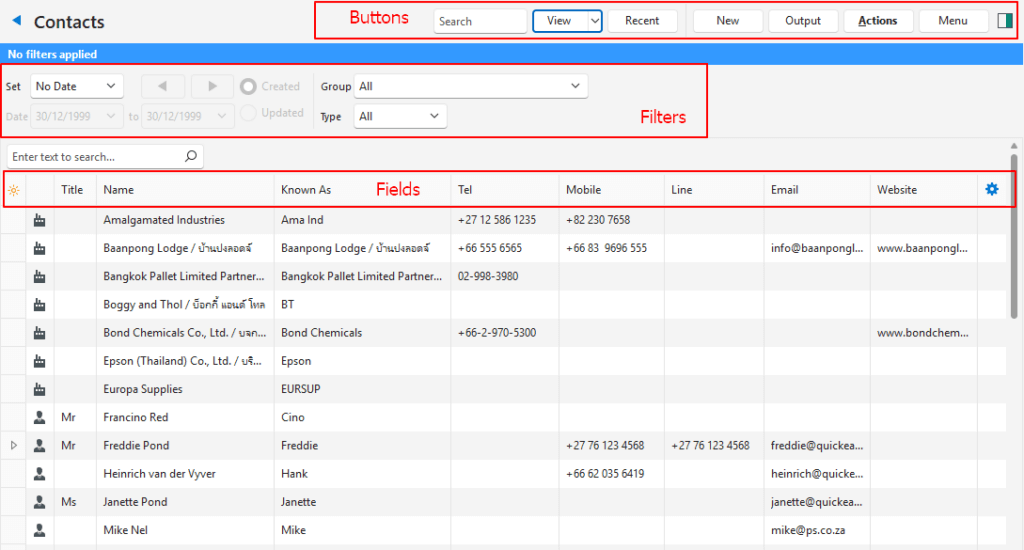
Task: Click the Recent button
Action: [642, 21]
